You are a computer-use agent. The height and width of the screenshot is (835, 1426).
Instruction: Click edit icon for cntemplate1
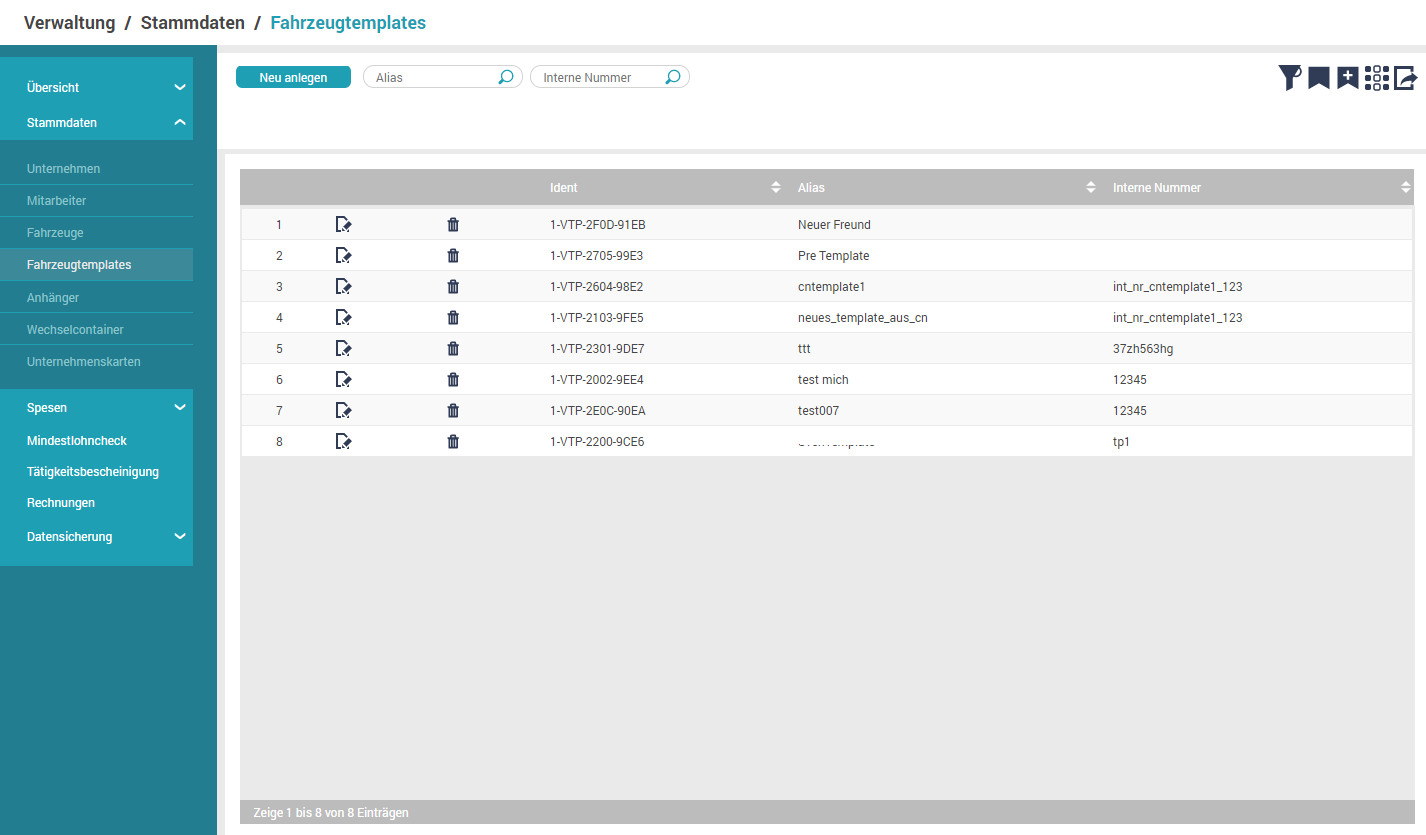tap(343, 287)
